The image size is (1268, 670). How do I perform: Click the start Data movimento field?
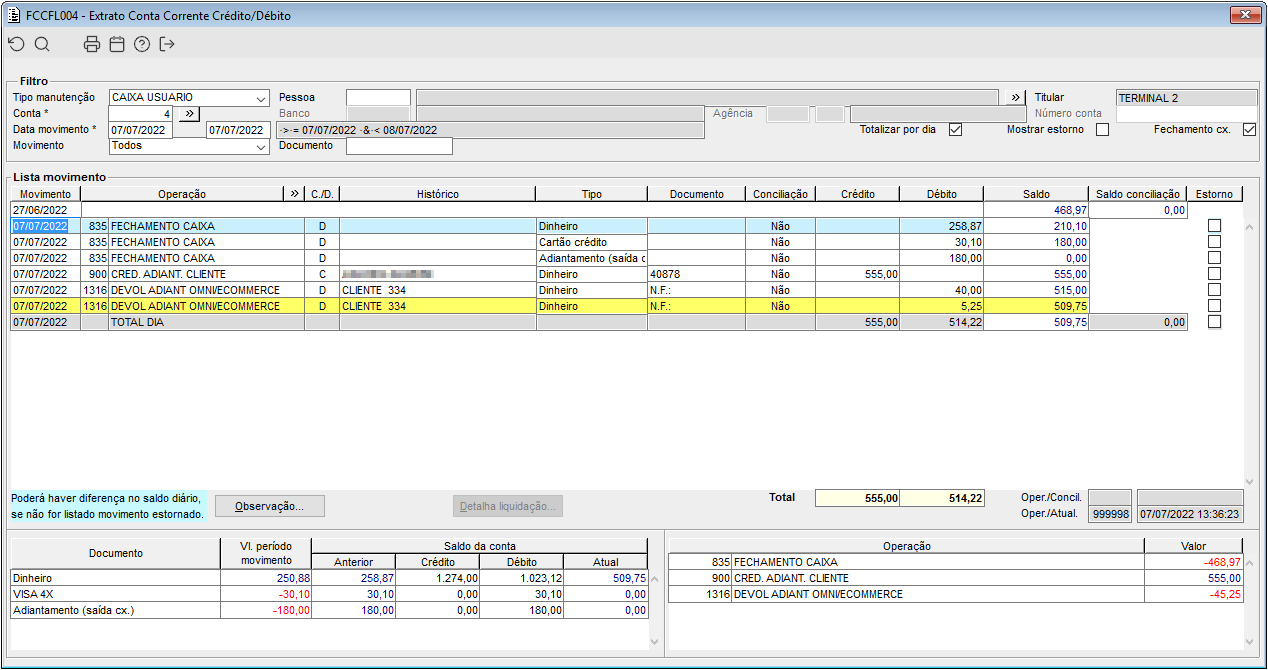[141, 130]
